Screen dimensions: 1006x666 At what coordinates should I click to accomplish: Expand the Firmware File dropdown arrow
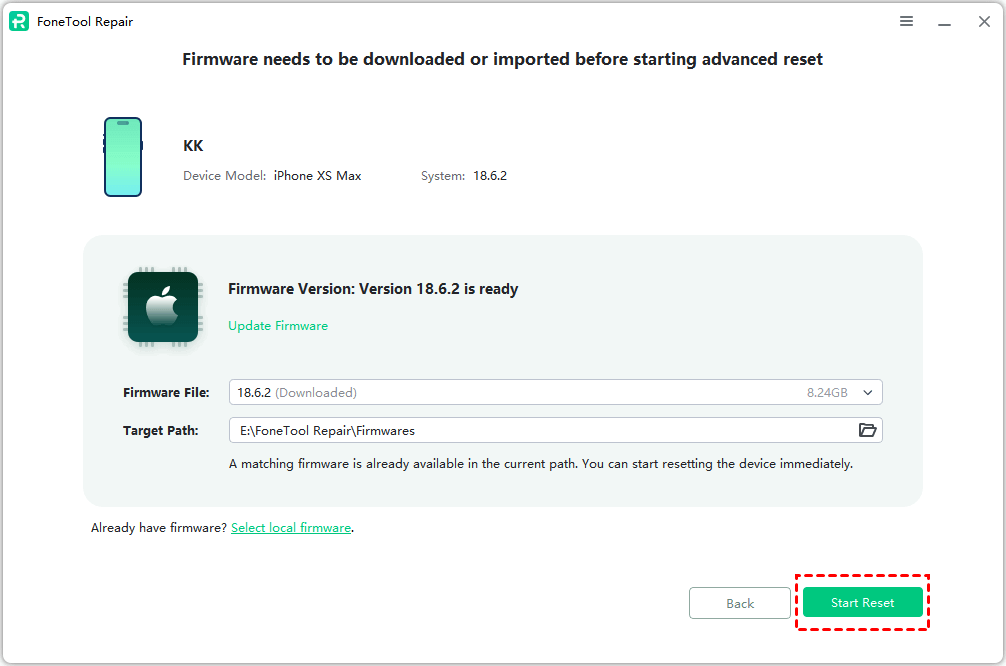(x=867, y=393)
